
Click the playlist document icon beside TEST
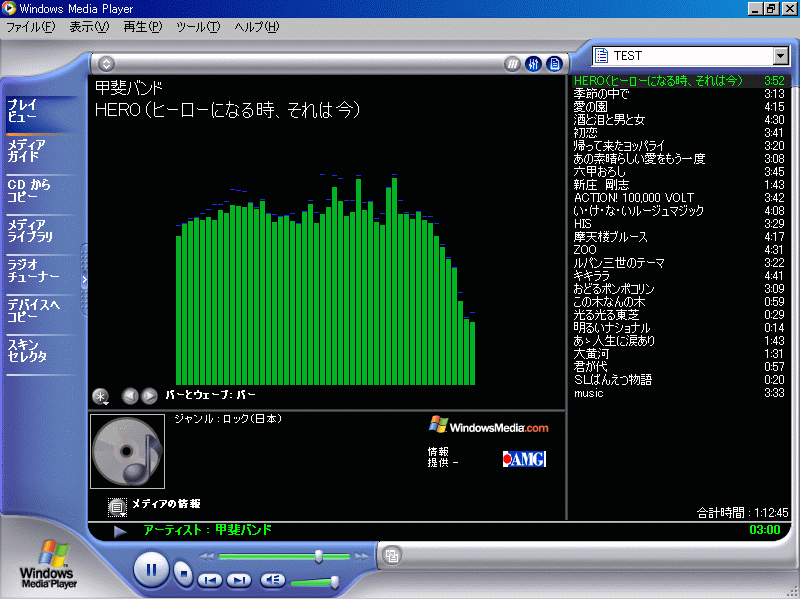tap(602, 56)
